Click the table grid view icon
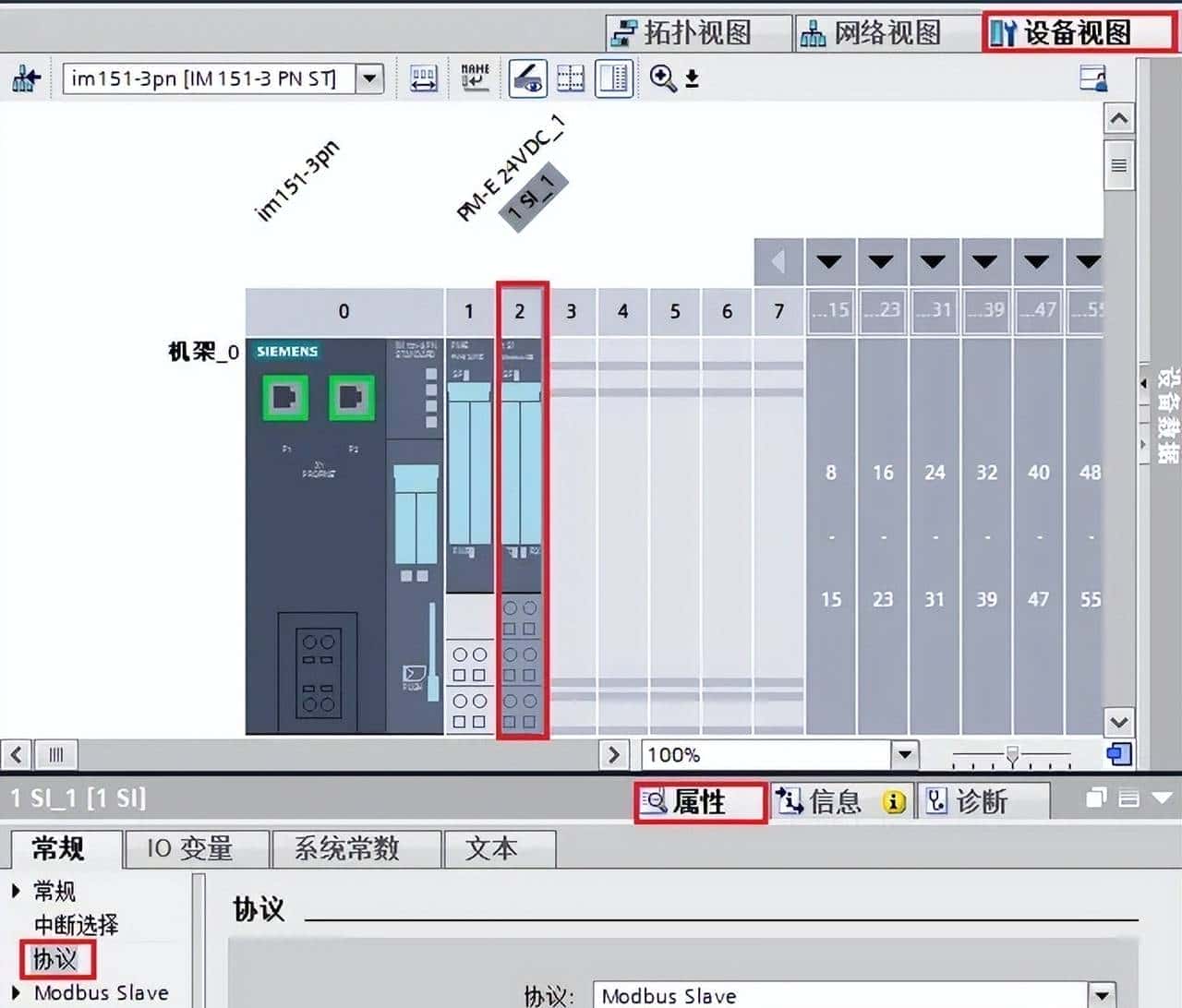 pos(571,78)
